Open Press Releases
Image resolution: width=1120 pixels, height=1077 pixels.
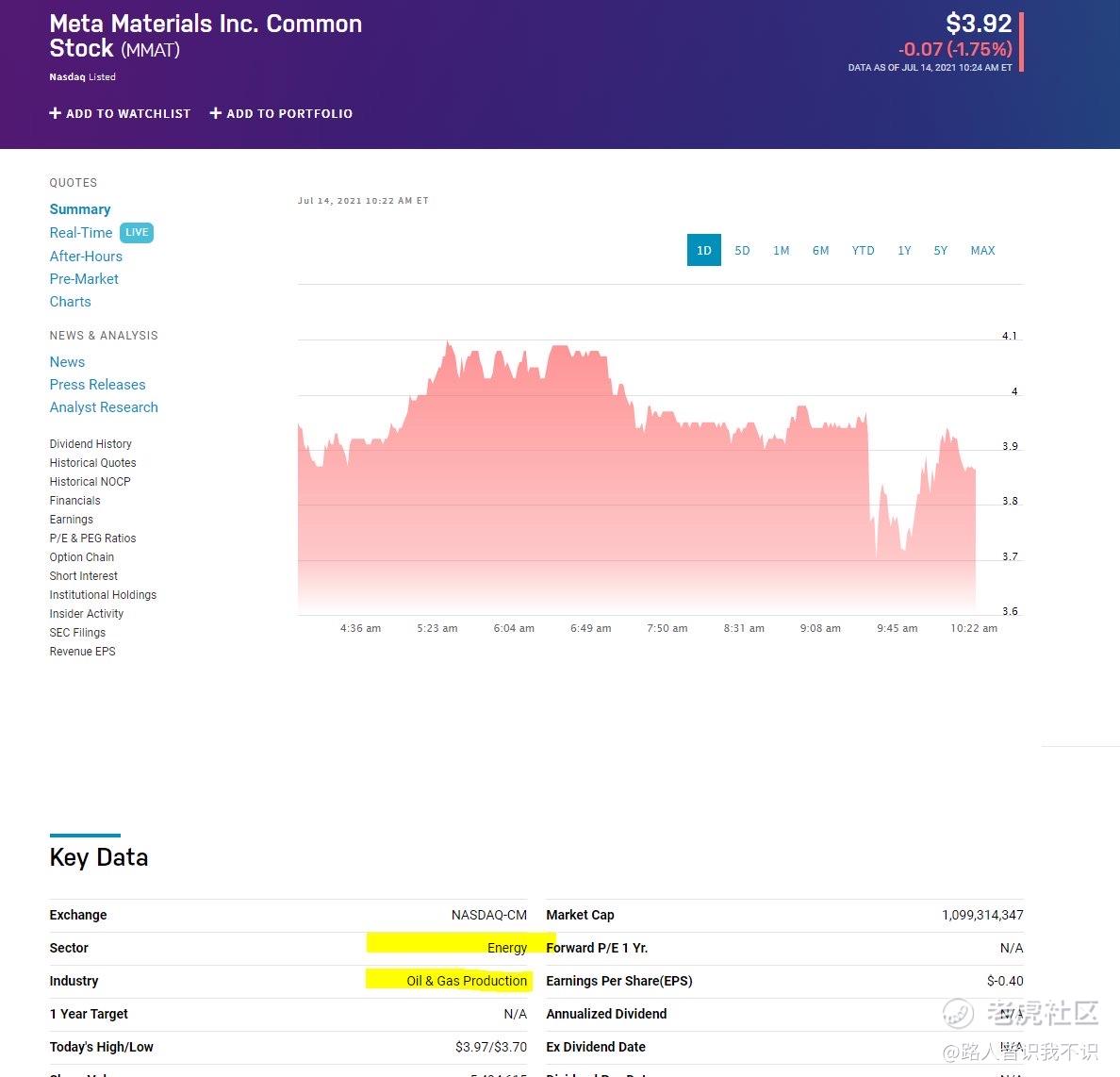tap(97, 385)
